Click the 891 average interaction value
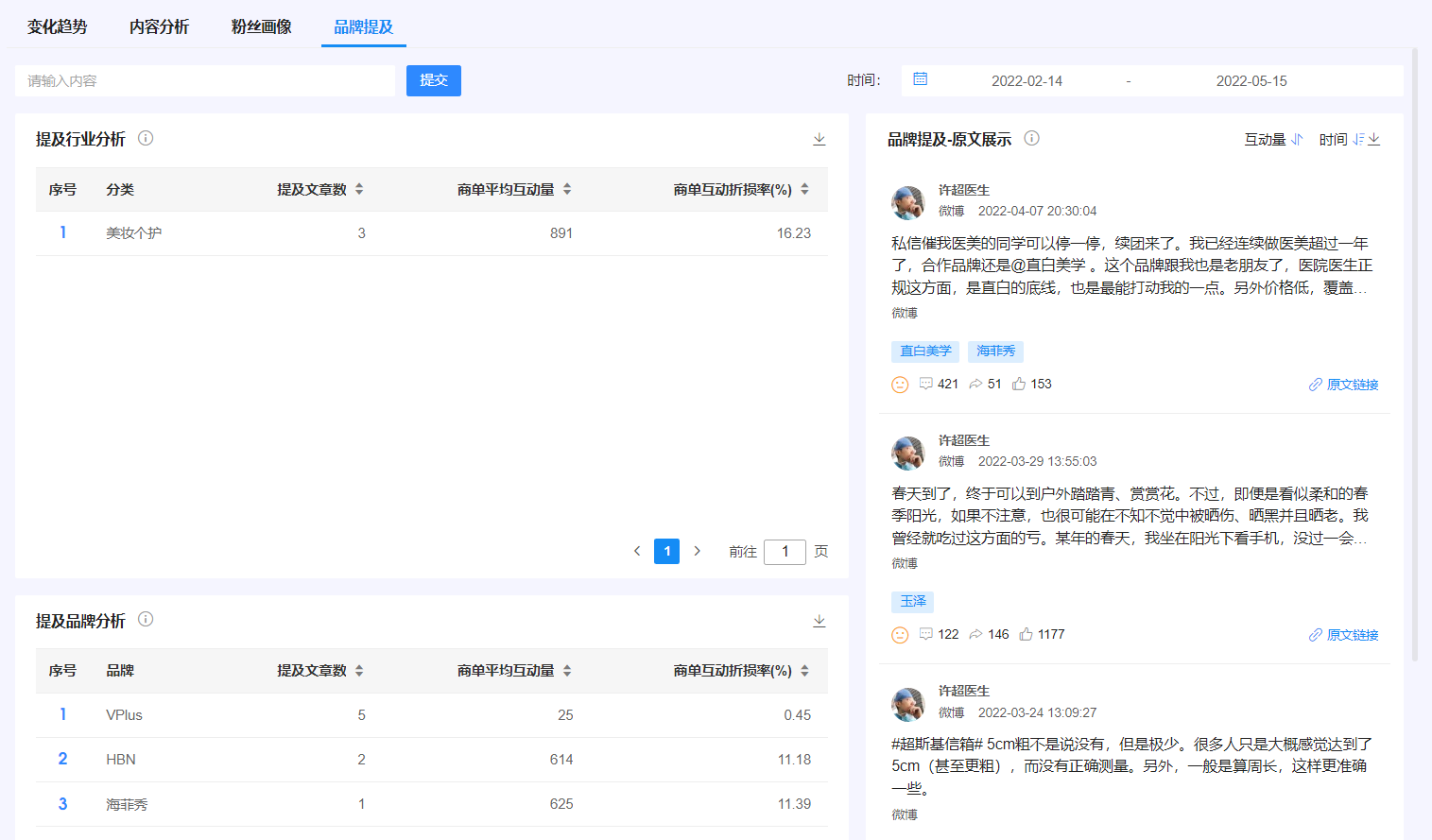 pos(561,233)
